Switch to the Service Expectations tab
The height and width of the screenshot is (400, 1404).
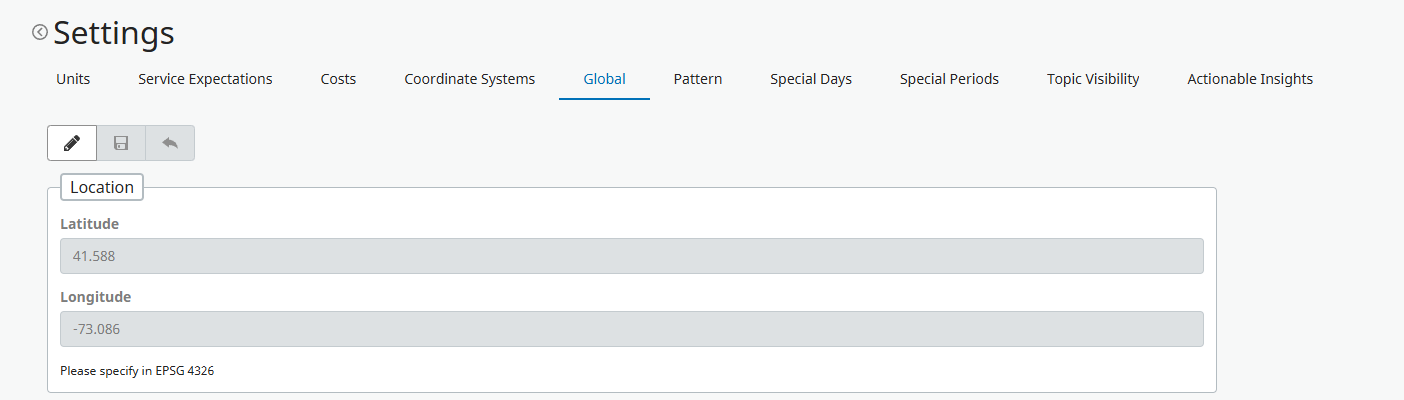(205, 79)
